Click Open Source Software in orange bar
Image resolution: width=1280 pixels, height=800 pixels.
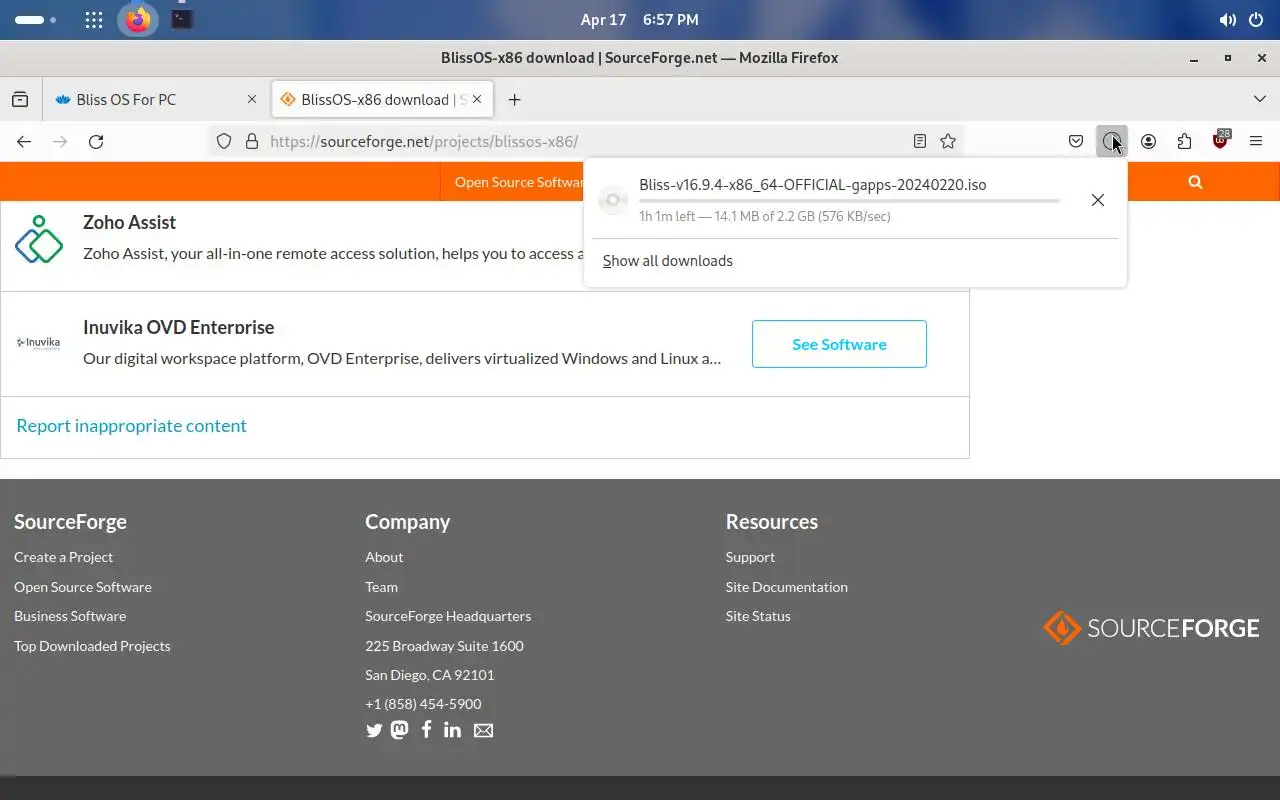pyautogui.click(x=519, y=181)
